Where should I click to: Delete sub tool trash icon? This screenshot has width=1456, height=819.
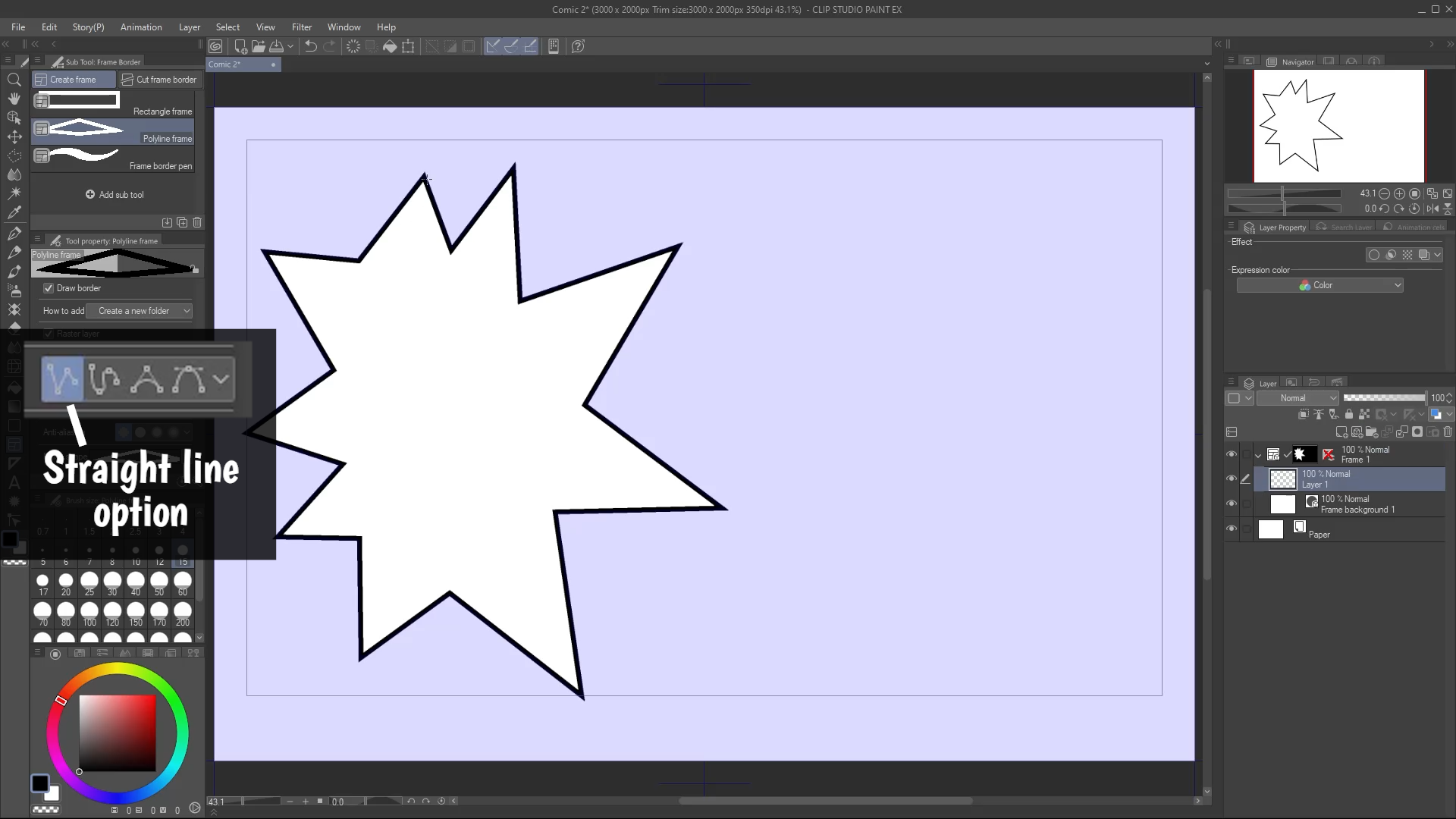pyautogui.click(x=197, y=222)
